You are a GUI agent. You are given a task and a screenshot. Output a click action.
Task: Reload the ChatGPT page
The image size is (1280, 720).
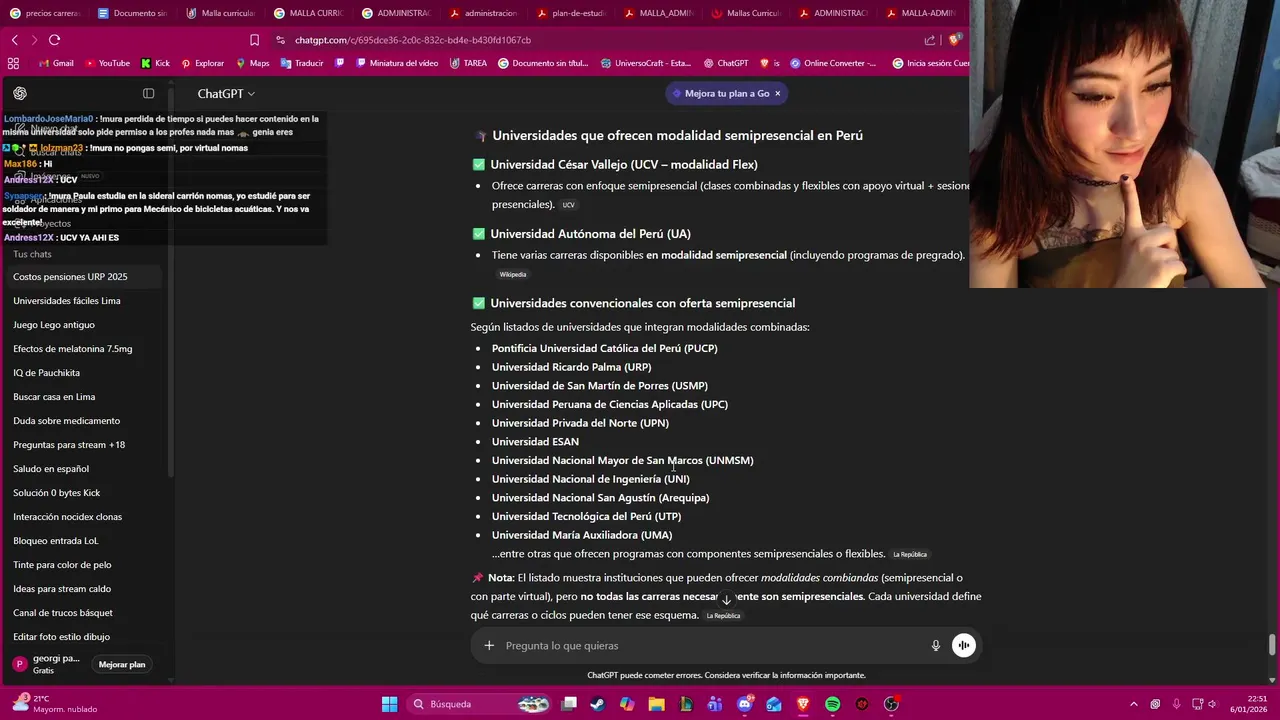54,40
